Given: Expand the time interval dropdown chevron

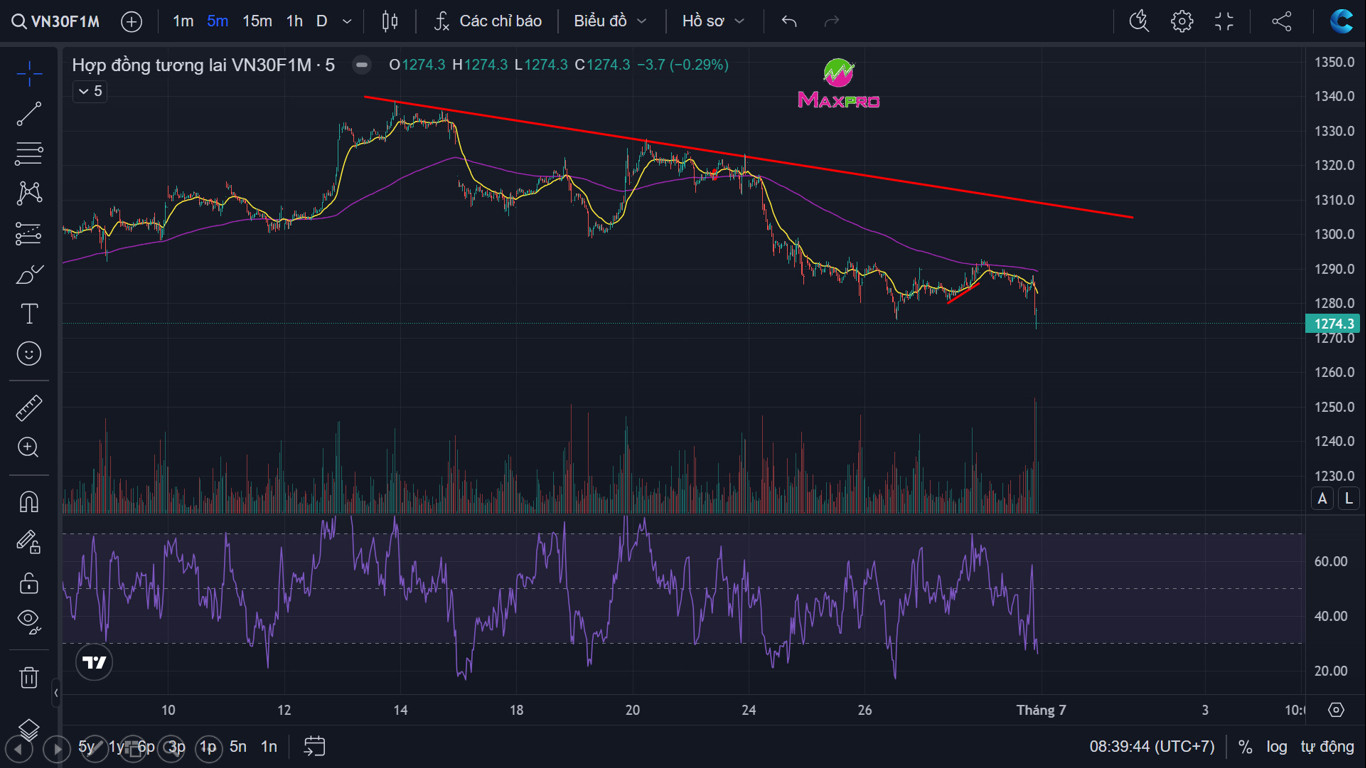Looking at the screenshot, I should tap(347, 21).
